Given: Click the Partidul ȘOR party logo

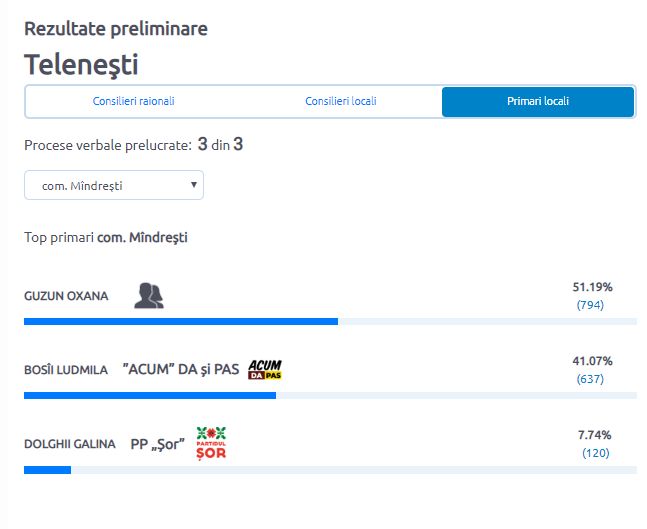Looking at the screenshot, I should pos(211,443).
